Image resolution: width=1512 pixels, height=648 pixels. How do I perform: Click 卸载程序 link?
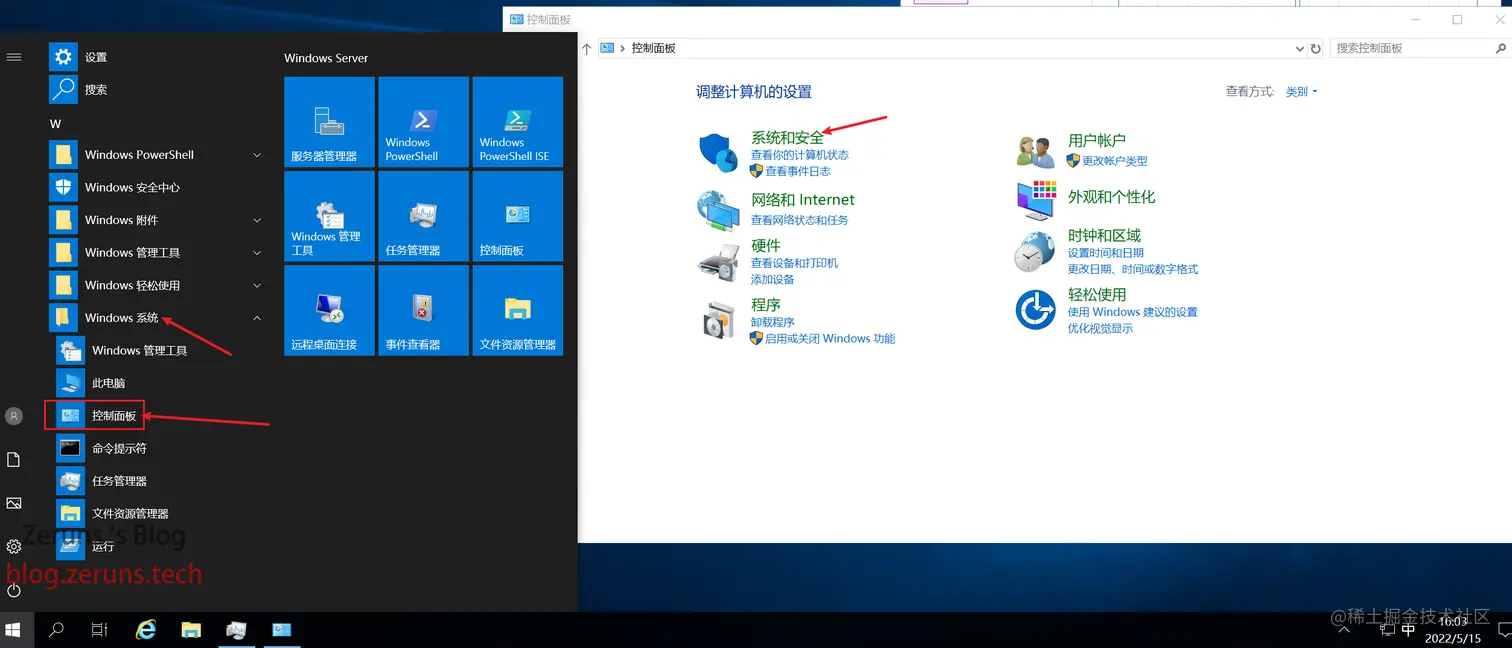772,322
